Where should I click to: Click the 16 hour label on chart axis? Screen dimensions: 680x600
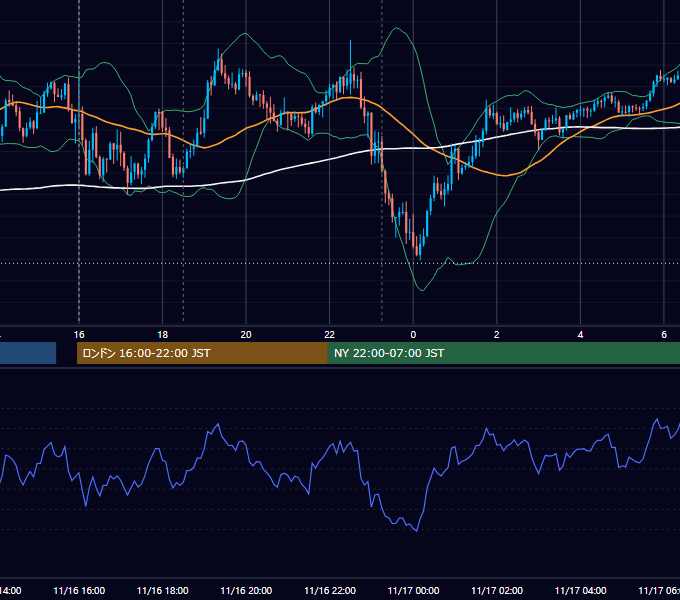[x=79, y=335]
